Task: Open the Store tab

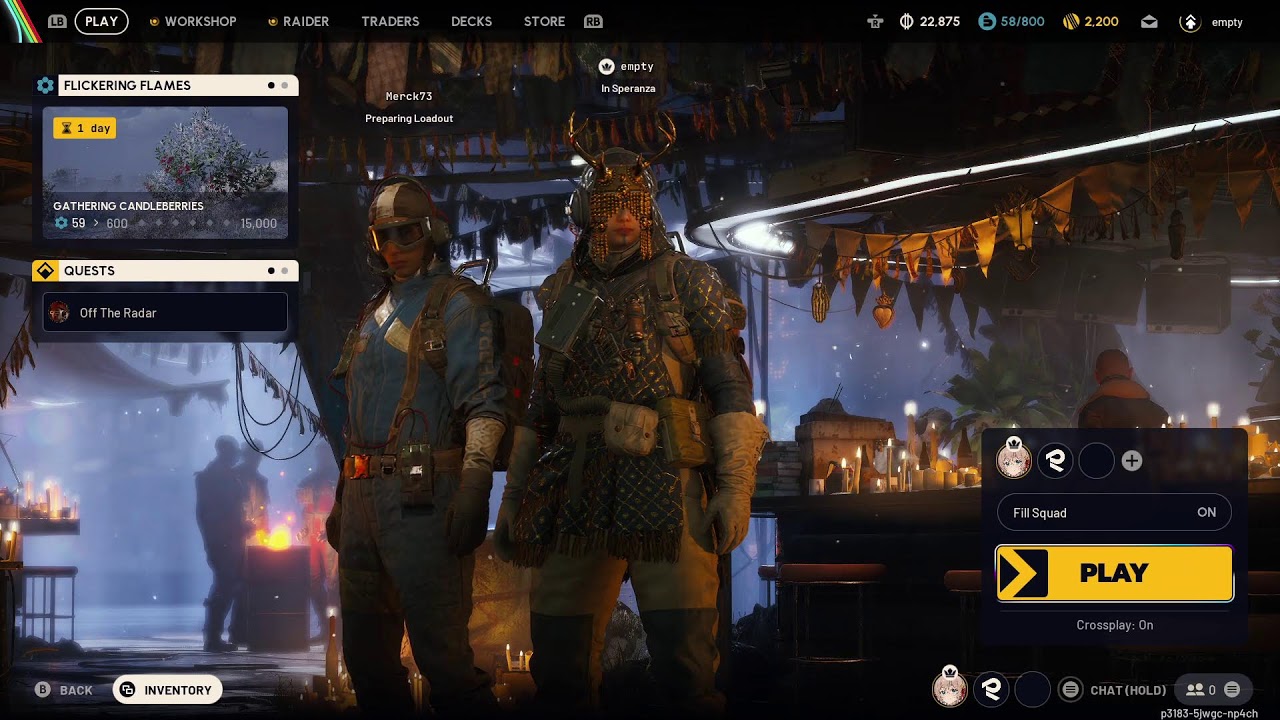Action: click(x=544, y=21)
